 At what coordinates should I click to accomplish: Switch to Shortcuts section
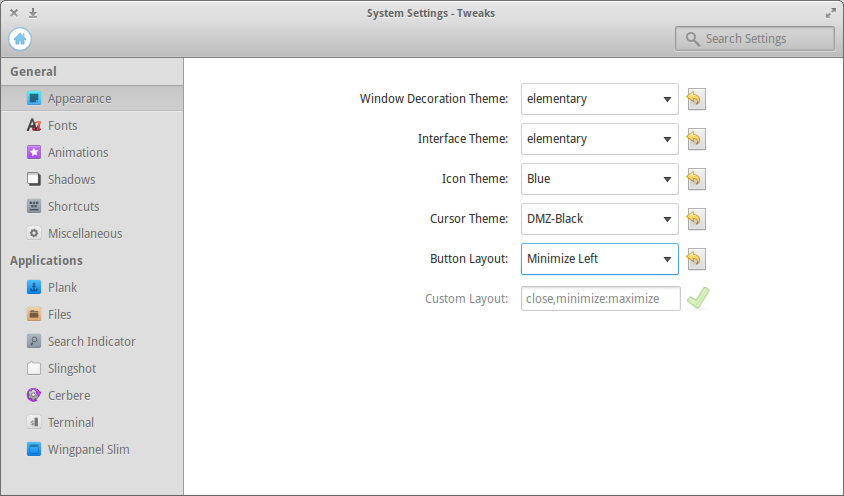click(92, 206)
